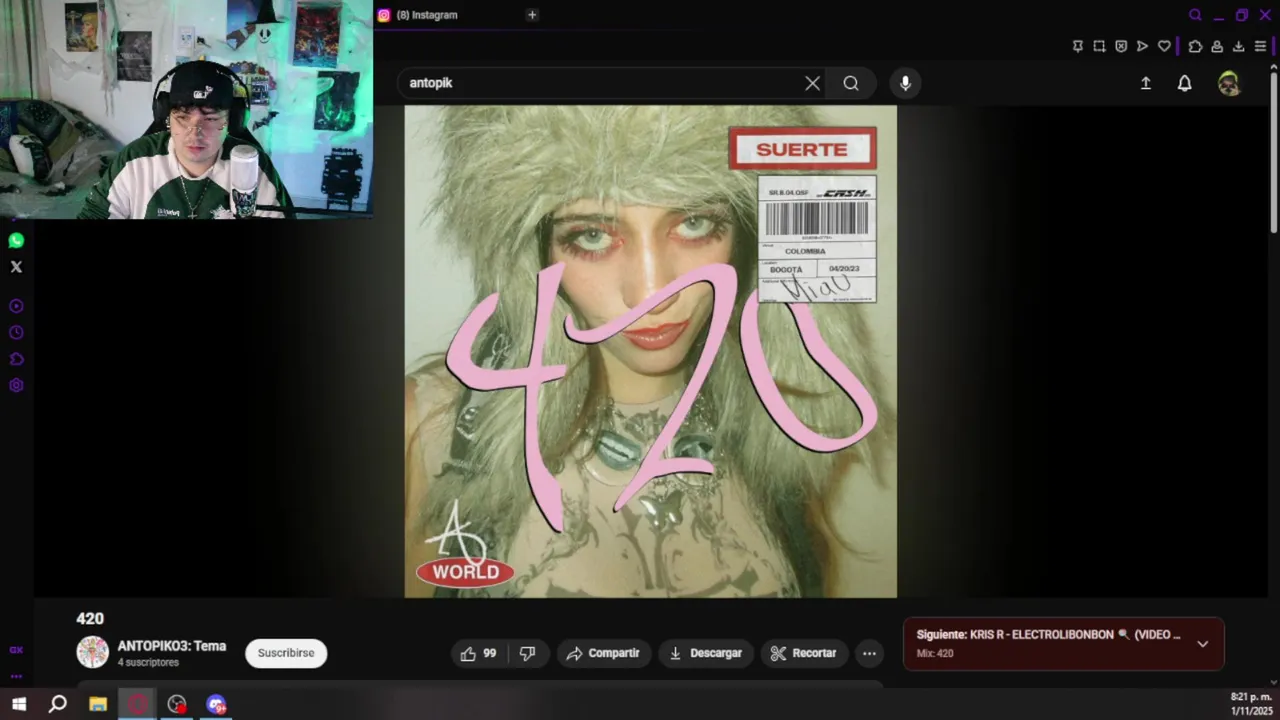Image resolution: width=1280 pixels, height=720 pixels.
Task: Open the ANTOPIKO3: Tema channel link
Action: click(x=172, y=646)
